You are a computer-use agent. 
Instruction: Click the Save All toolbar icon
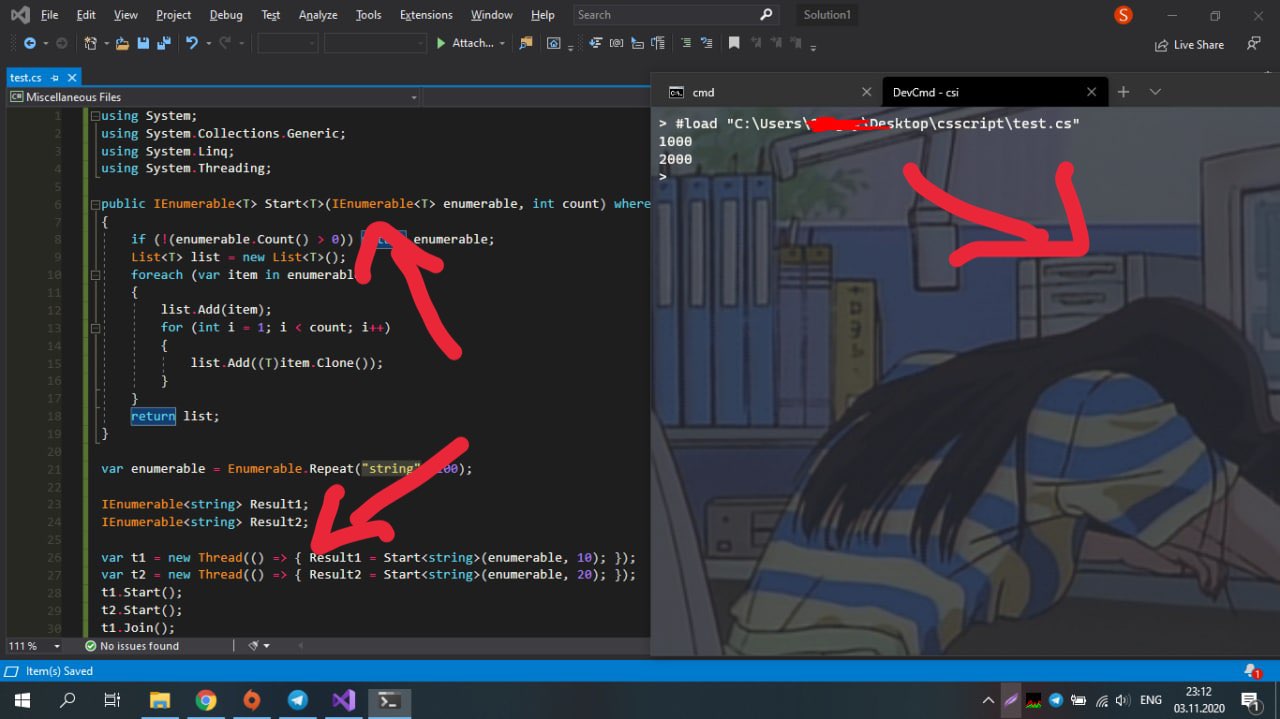pos(162,43)
